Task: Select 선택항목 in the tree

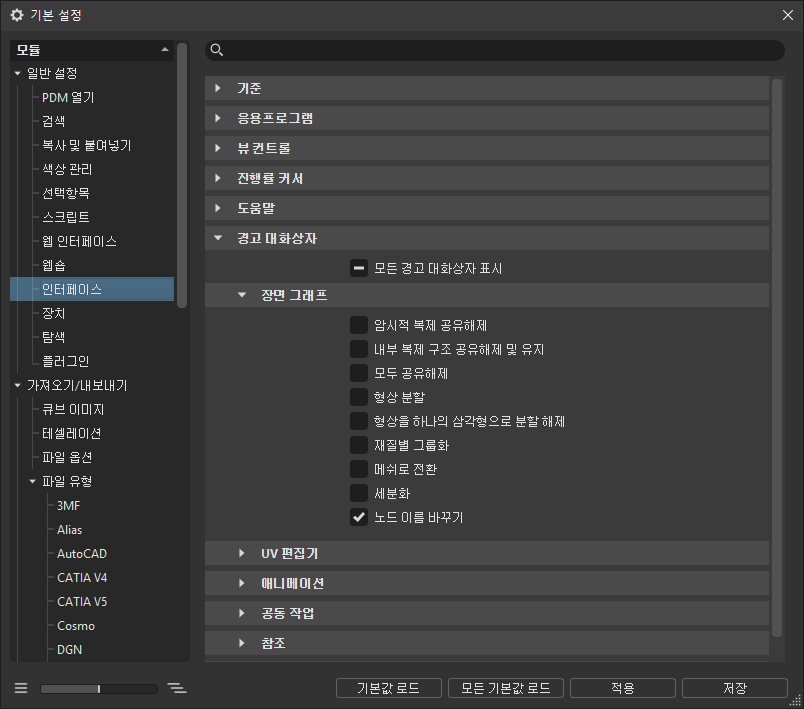Action: (66, 193)
